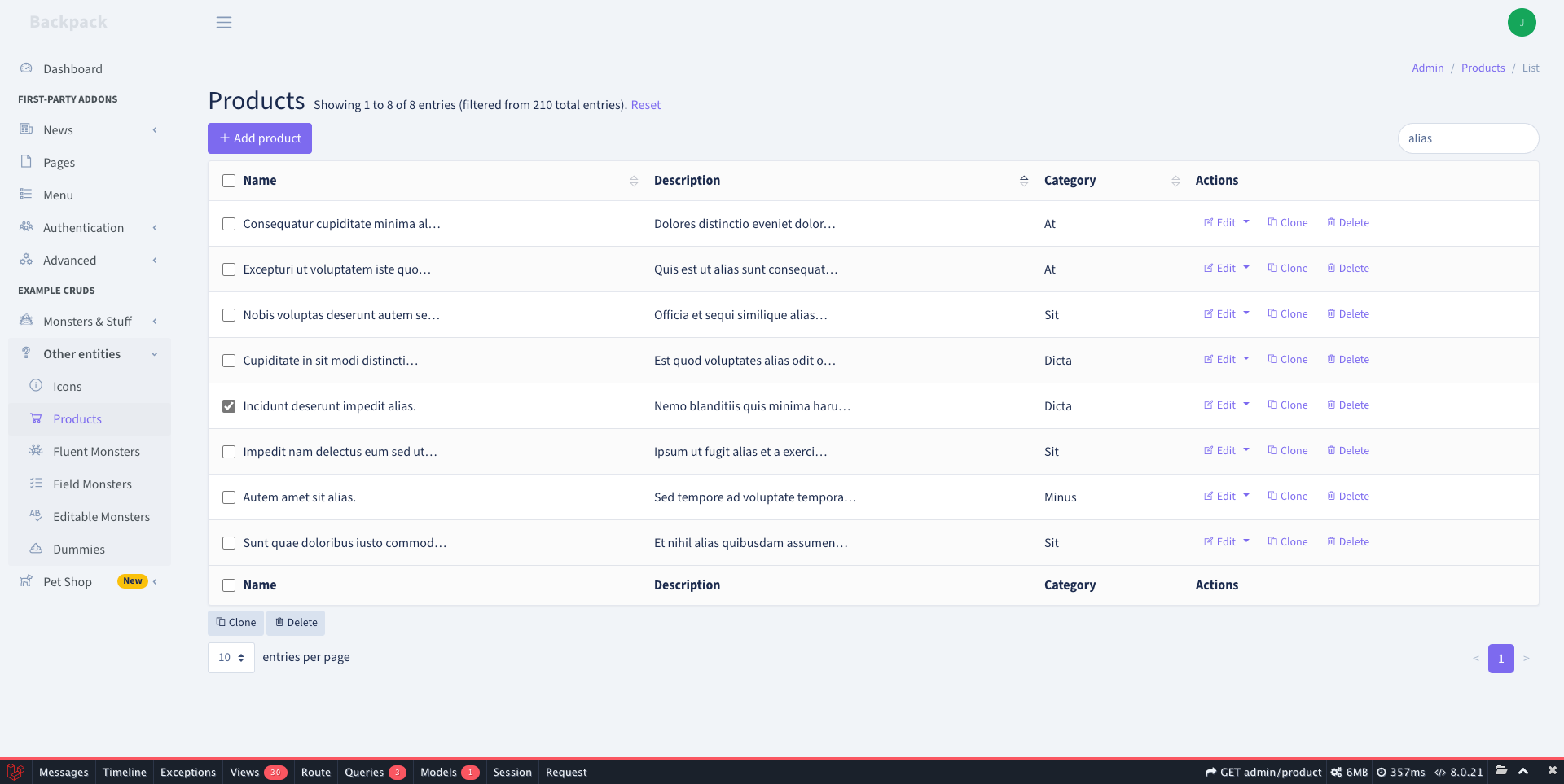Uncheck the Incidunt deserunt impedit alias row

point(229,406)
